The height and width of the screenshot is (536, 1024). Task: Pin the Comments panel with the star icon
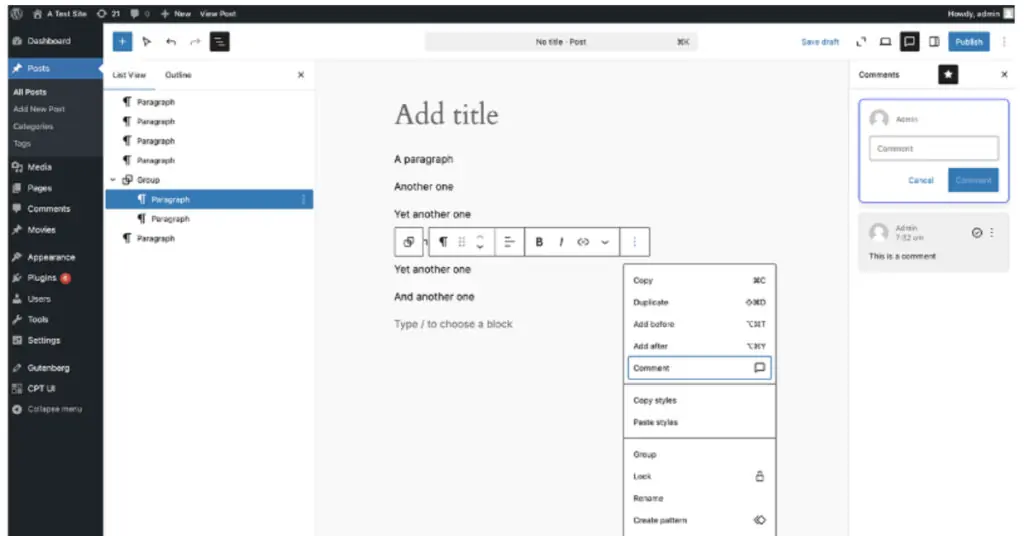coord(948,75)
